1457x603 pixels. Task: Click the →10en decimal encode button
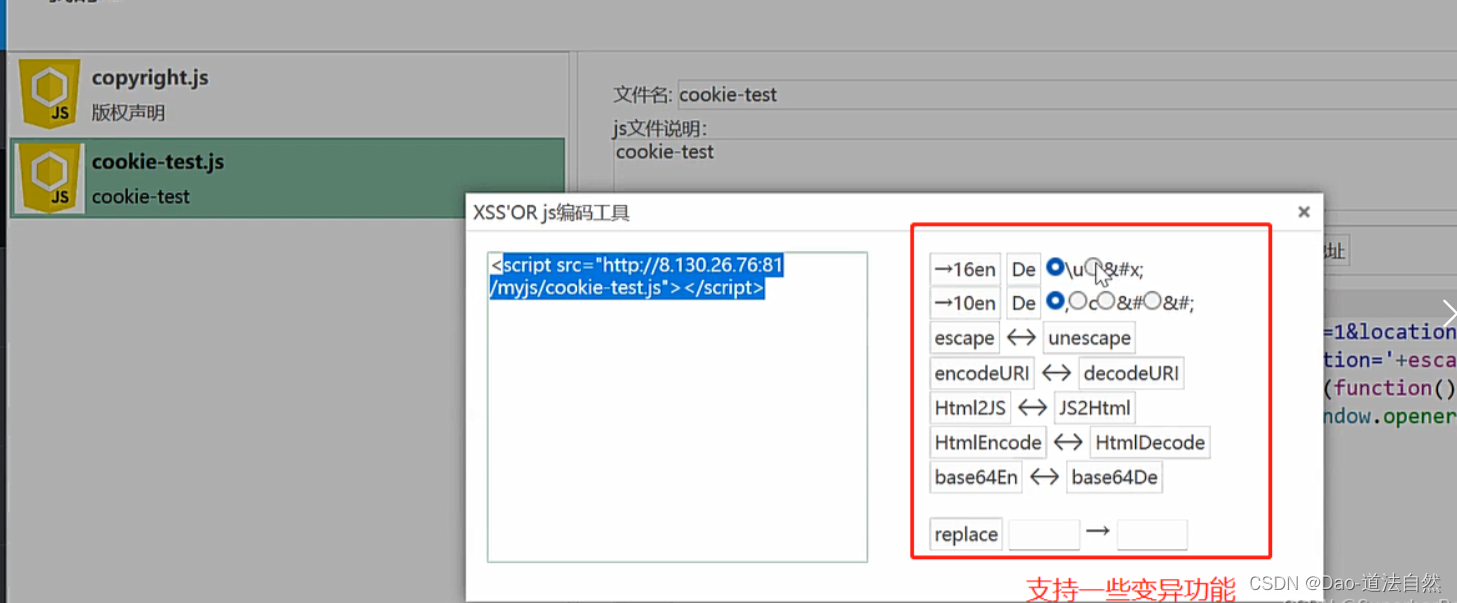[x=965, y=303]
